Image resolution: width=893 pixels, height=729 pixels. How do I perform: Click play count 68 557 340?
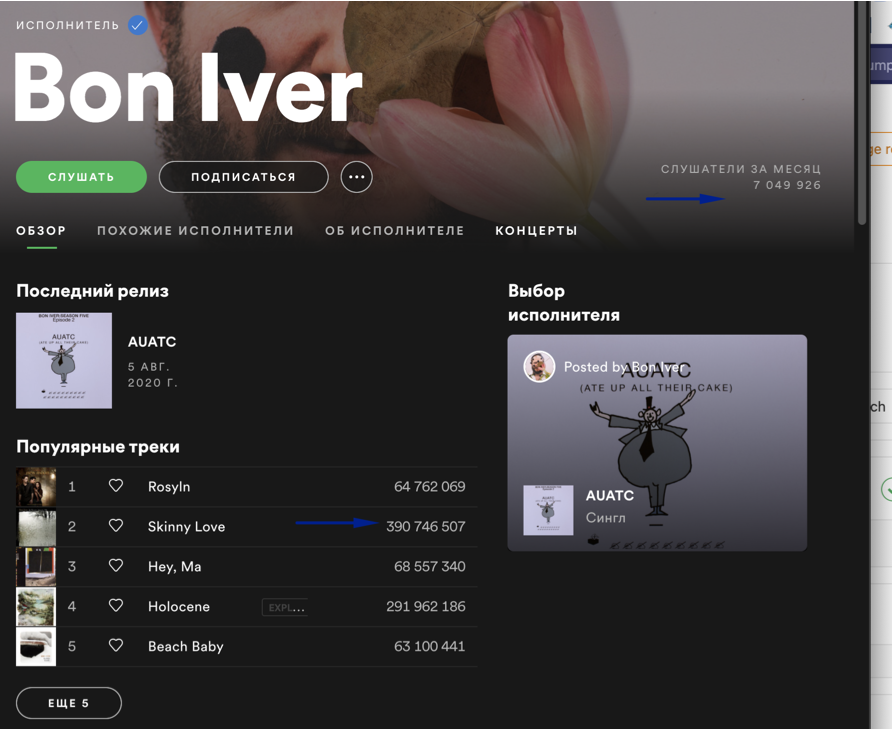point(429,566)
